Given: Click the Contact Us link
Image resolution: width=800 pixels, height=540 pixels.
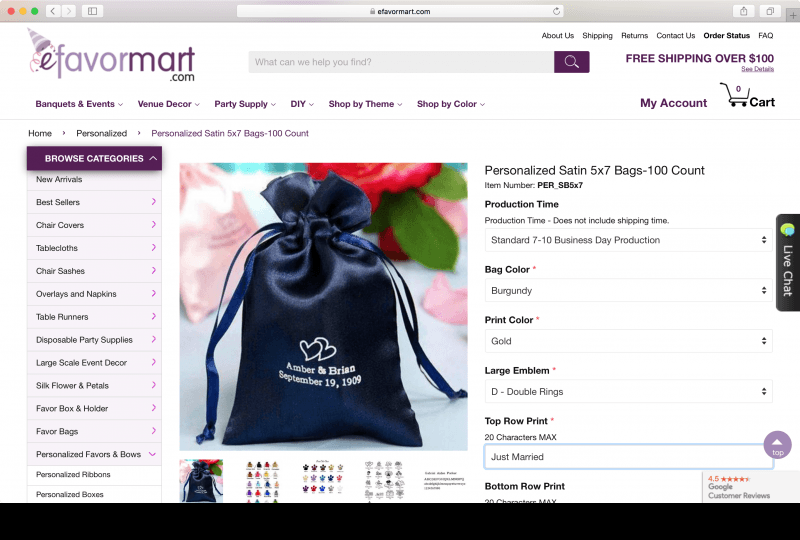Looking at the screenshot, I should pyautogui.click(x=676, y=36).
